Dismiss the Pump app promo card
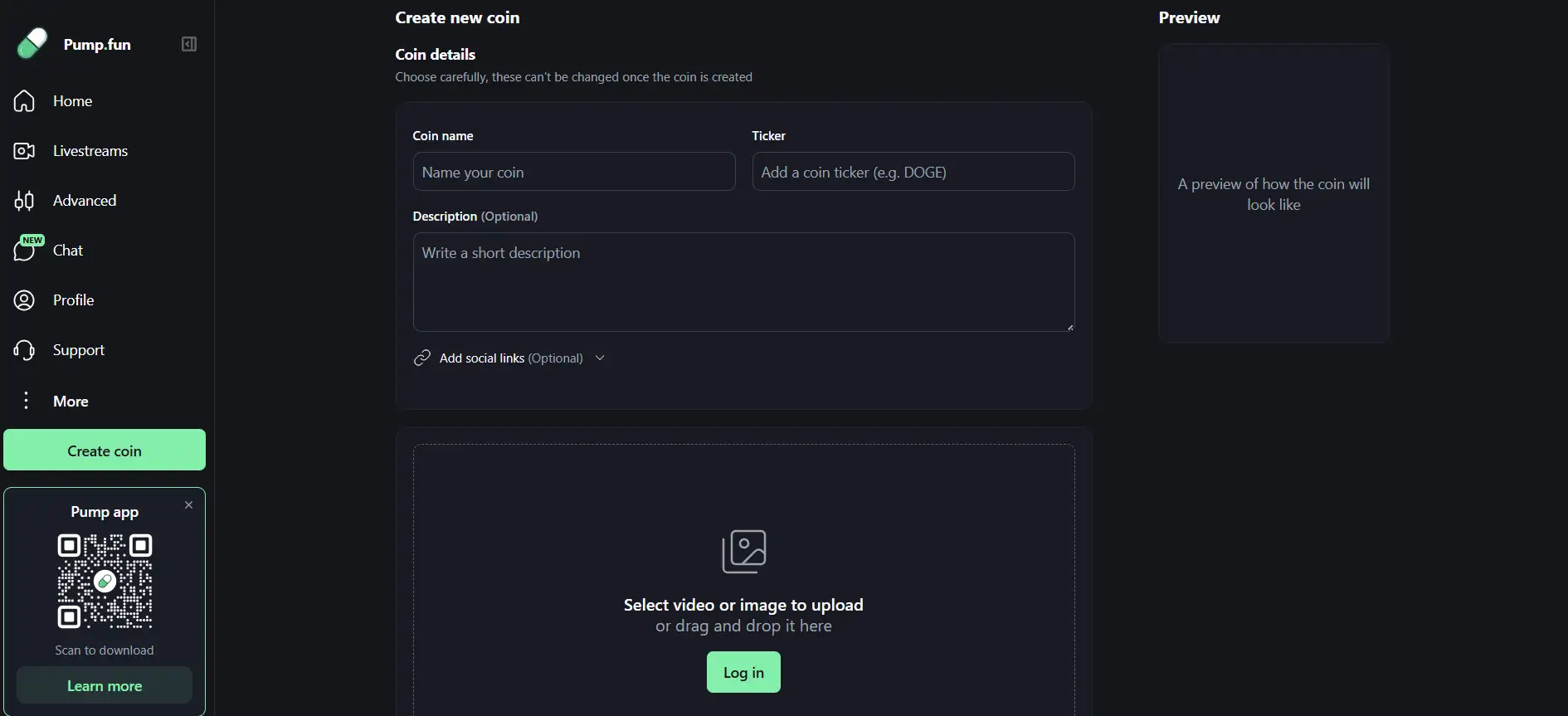The height and width of the screenshot is (716, 1568). (188, 505)
